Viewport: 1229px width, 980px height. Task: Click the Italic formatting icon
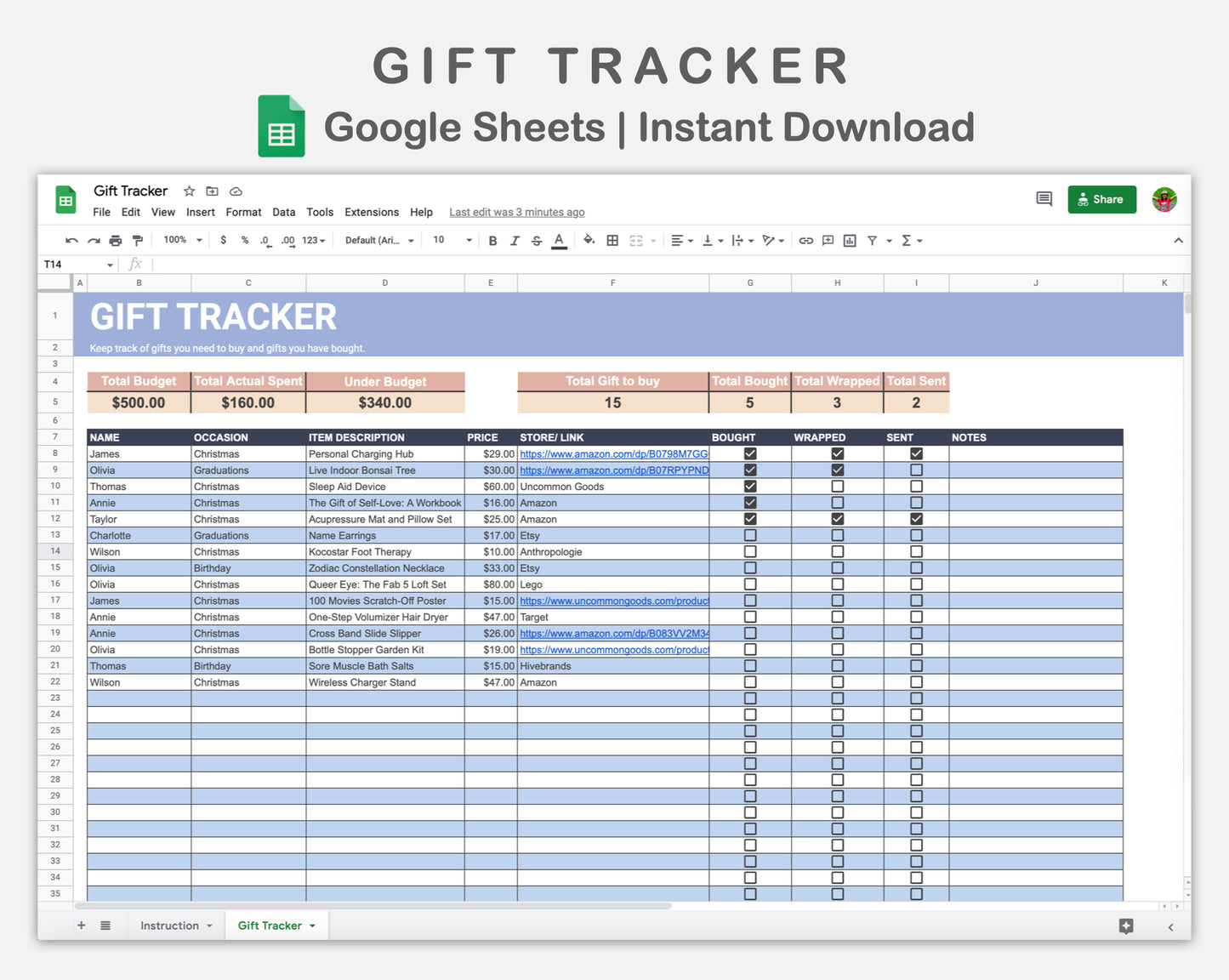[515, 241]
